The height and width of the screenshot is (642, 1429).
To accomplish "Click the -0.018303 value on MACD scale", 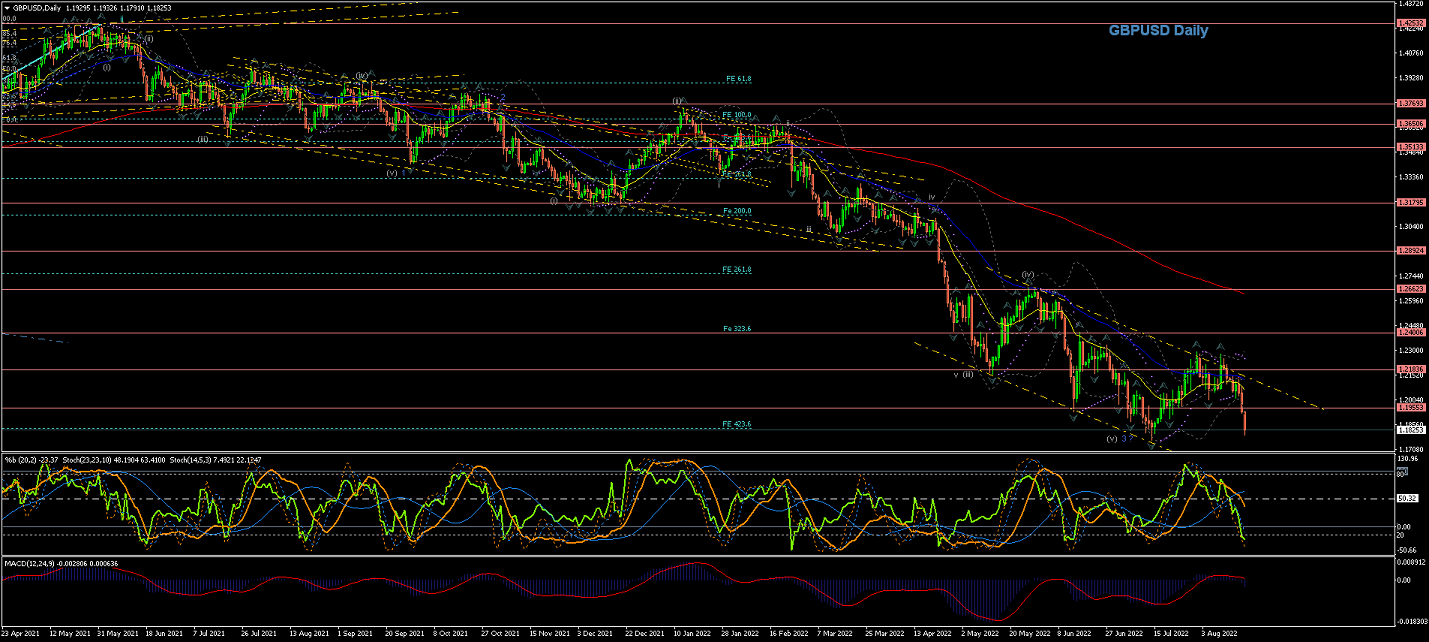I will coord(1412,620).
